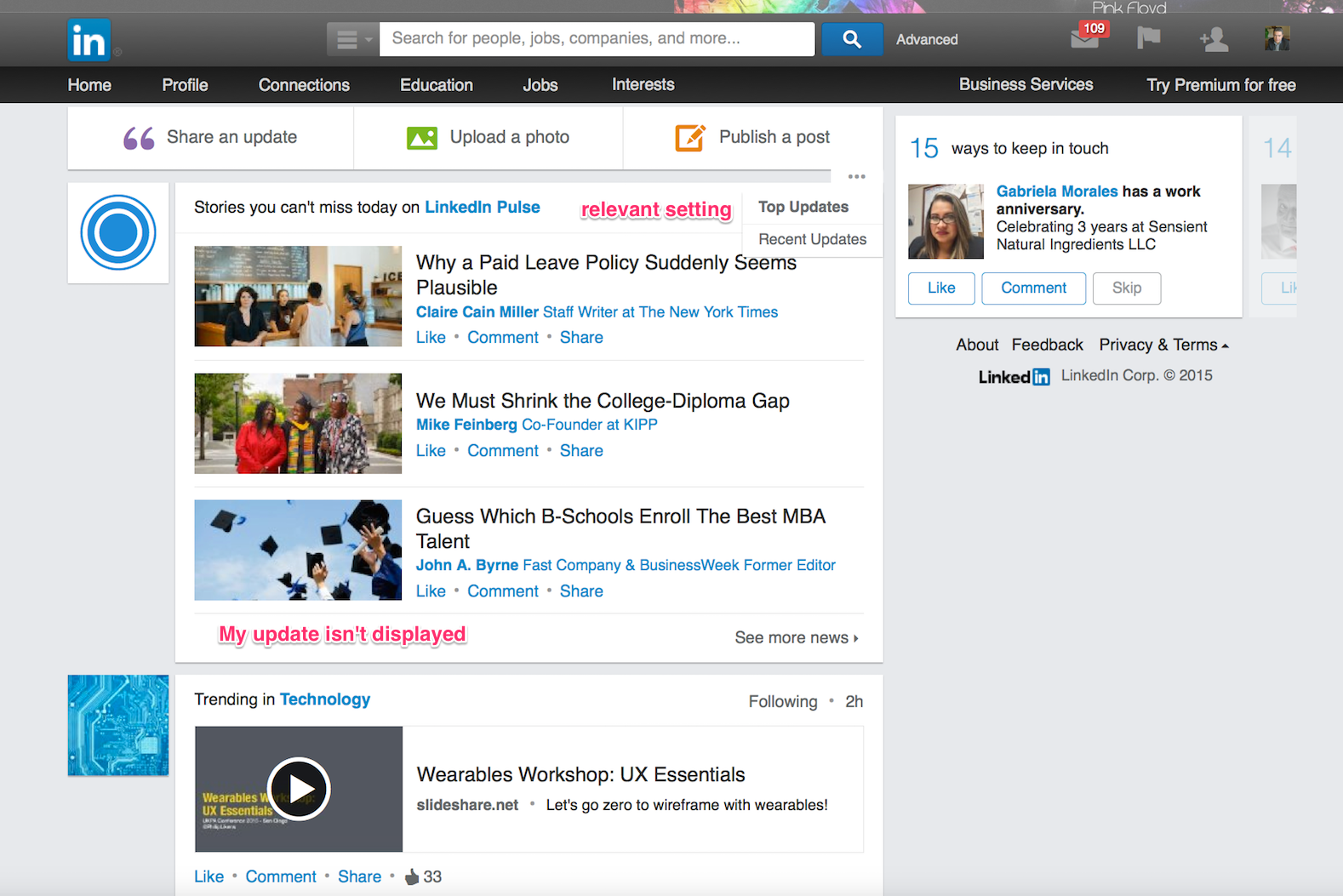Like the B-Schools MBA article
The image size is (1343, 896).
click(x=431, y=591)
